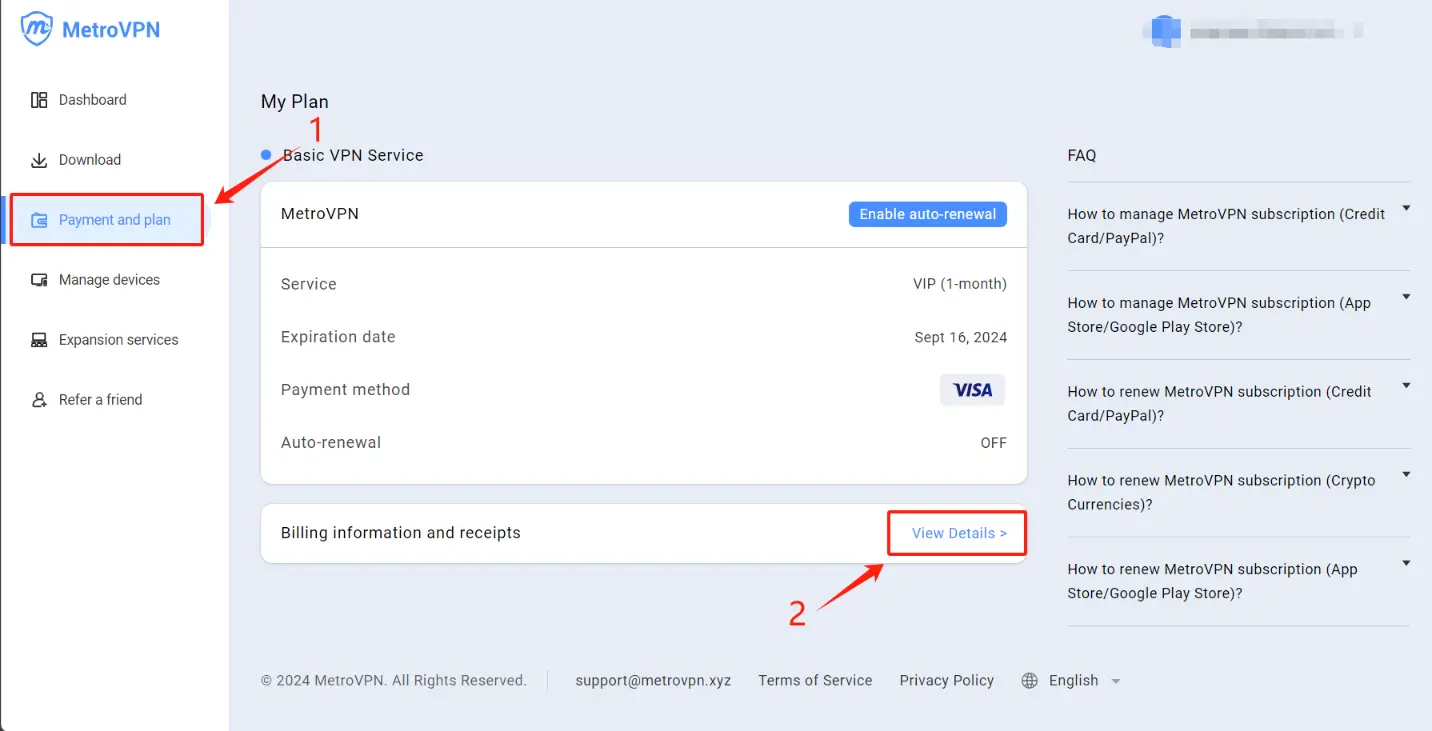Click the VISA payment method badge

[972, 390]
